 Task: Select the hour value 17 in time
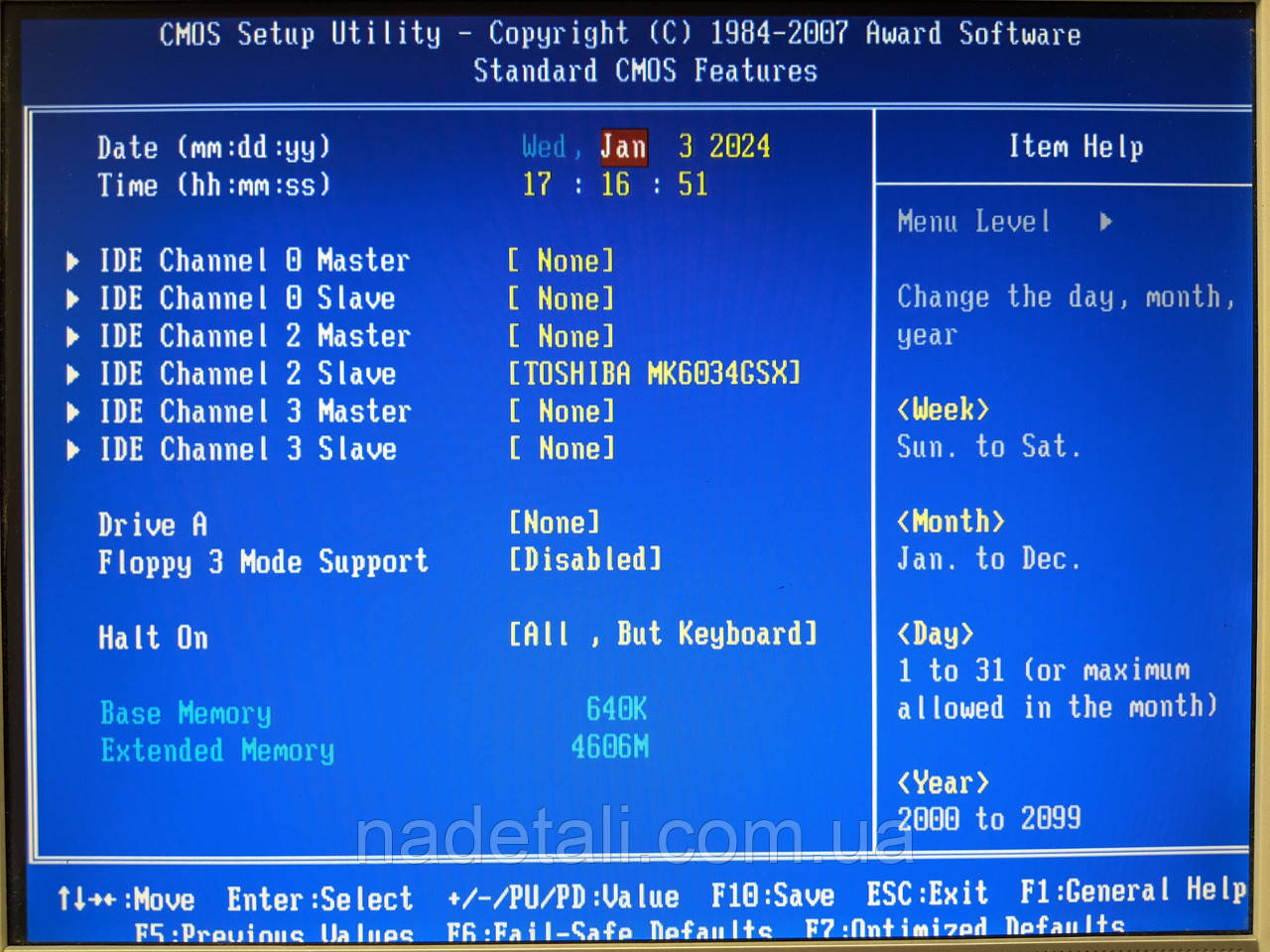point(537,184)
